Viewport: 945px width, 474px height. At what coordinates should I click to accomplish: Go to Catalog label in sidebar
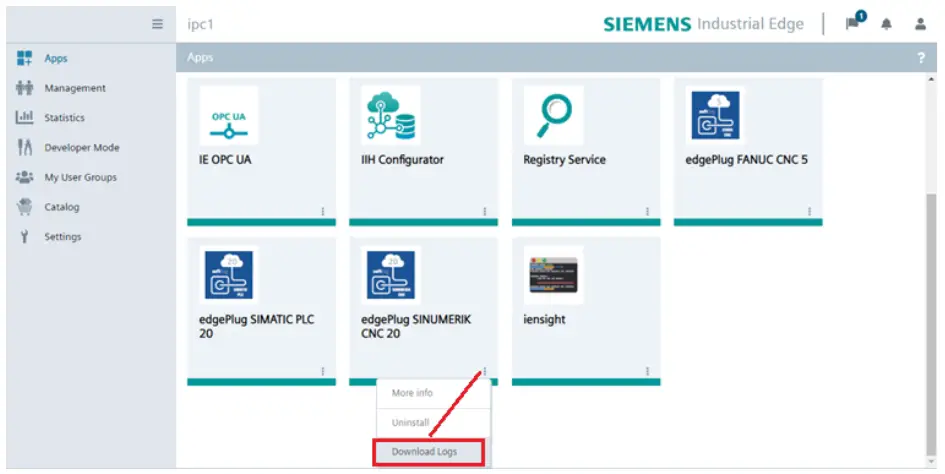(61, 207)
